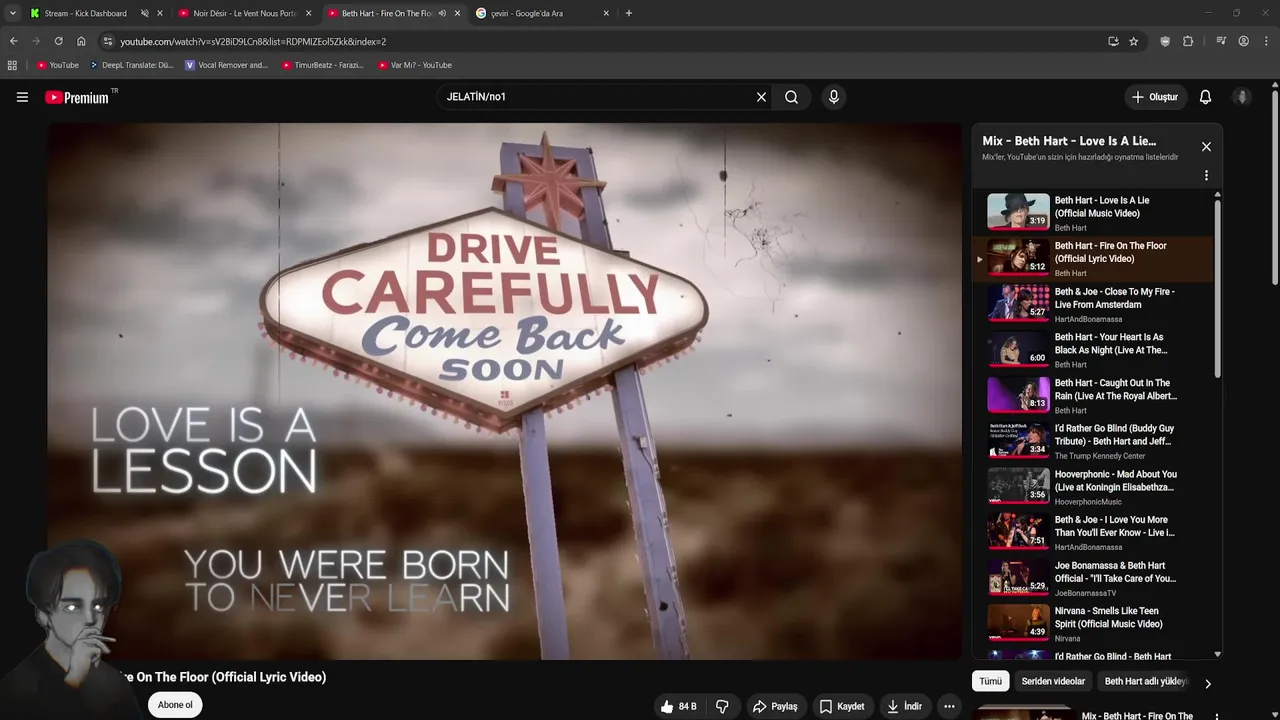Unmute the Kick Dashboard tab audio

(x=144, y=13)
